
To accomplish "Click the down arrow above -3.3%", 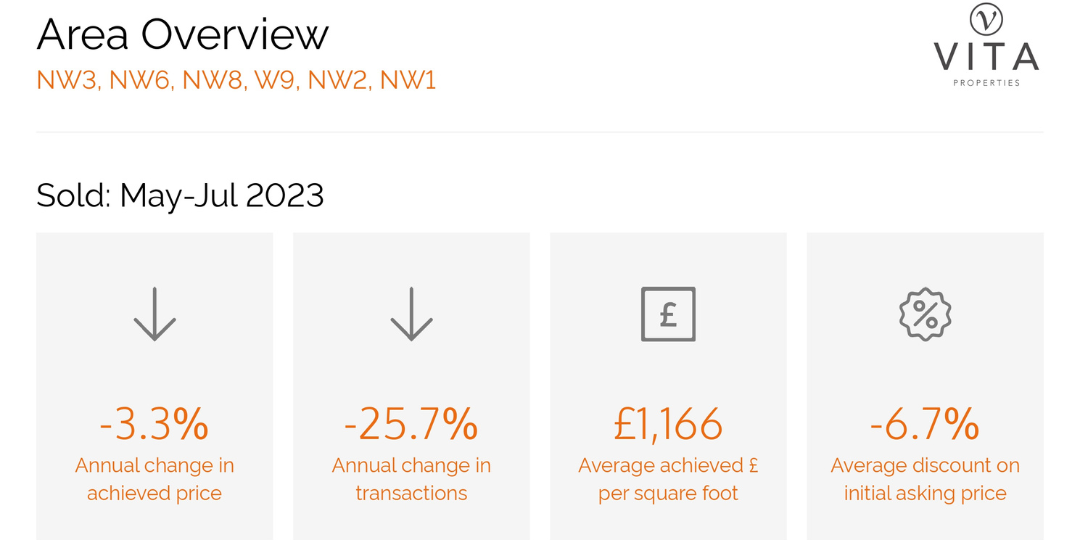I will pyautogui.click(x=154, y=314).
